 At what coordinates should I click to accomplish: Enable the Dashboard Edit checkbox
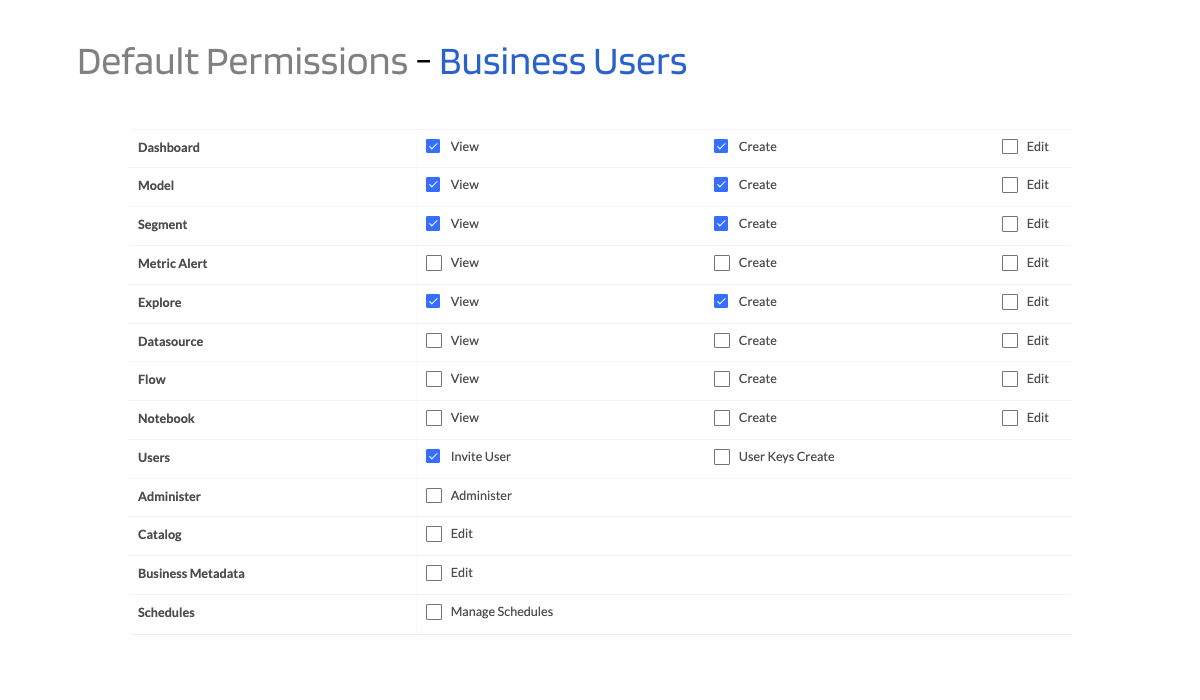click(1009, 146)
